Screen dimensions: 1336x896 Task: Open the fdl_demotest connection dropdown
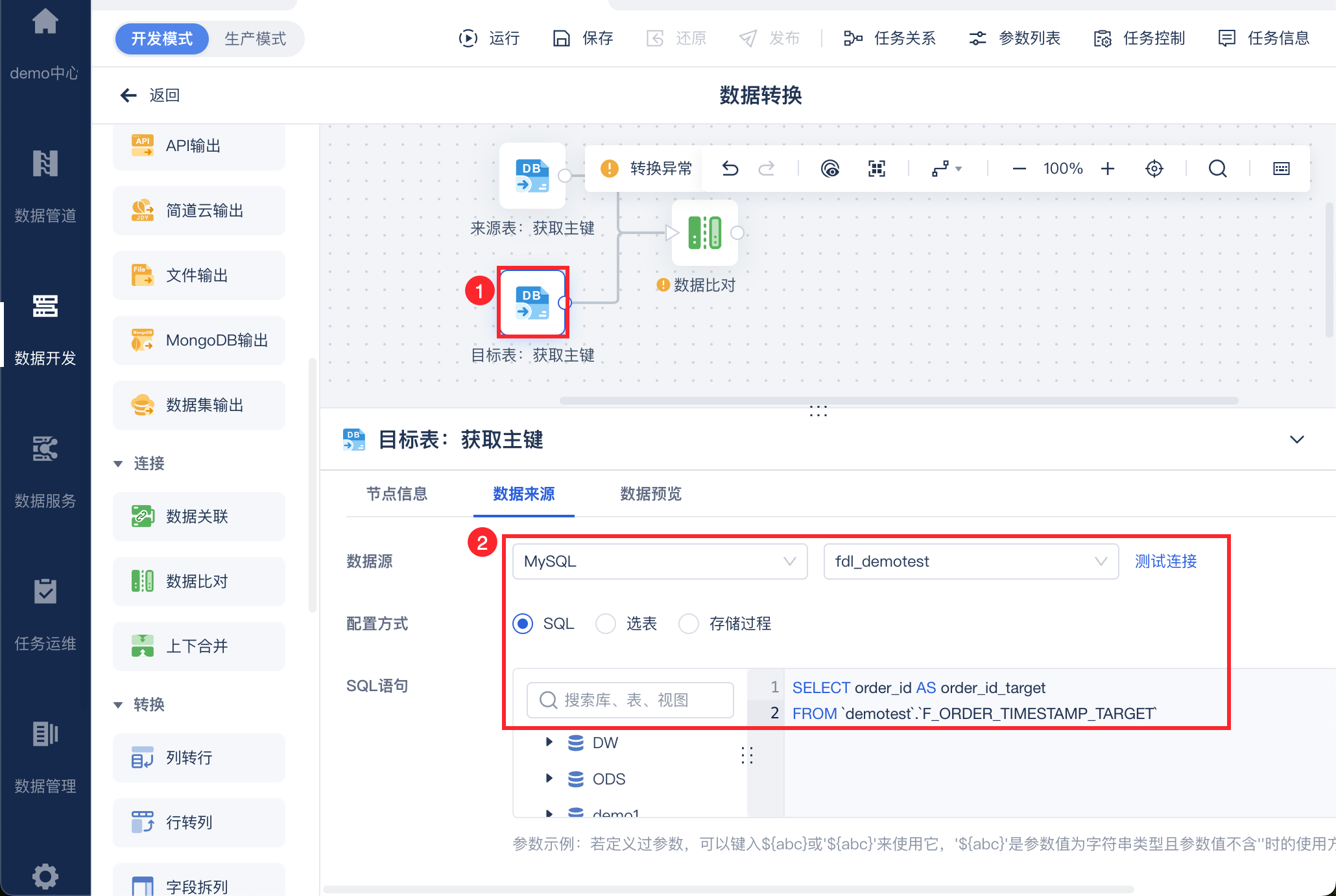point(970,561)
